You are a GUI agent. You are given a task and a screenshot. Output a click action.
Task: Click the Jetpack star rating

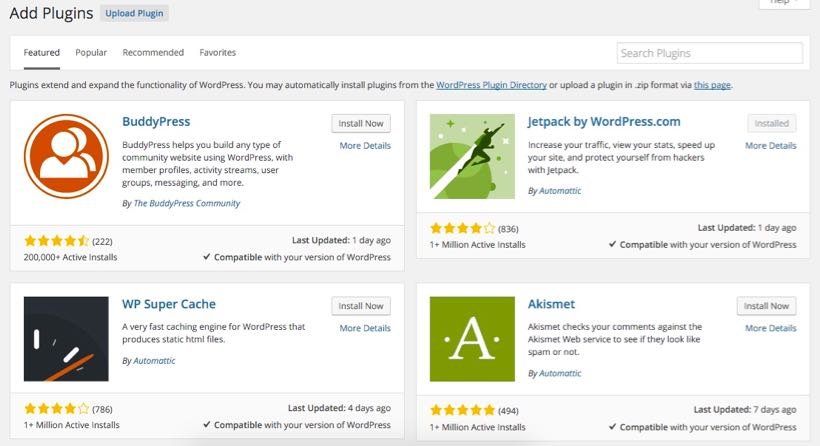coord(462,228)
